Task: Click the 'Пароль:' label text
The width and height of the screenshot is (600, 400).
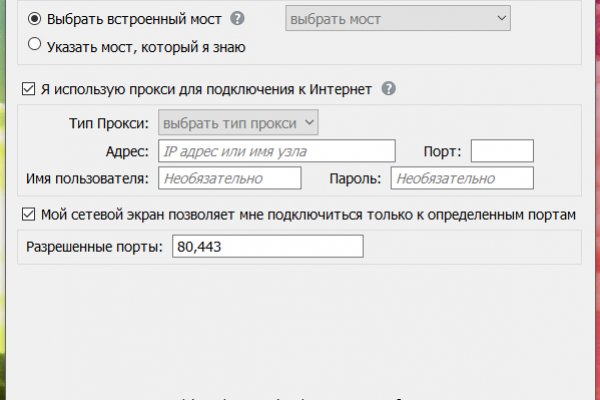Action: click(357, 178)
